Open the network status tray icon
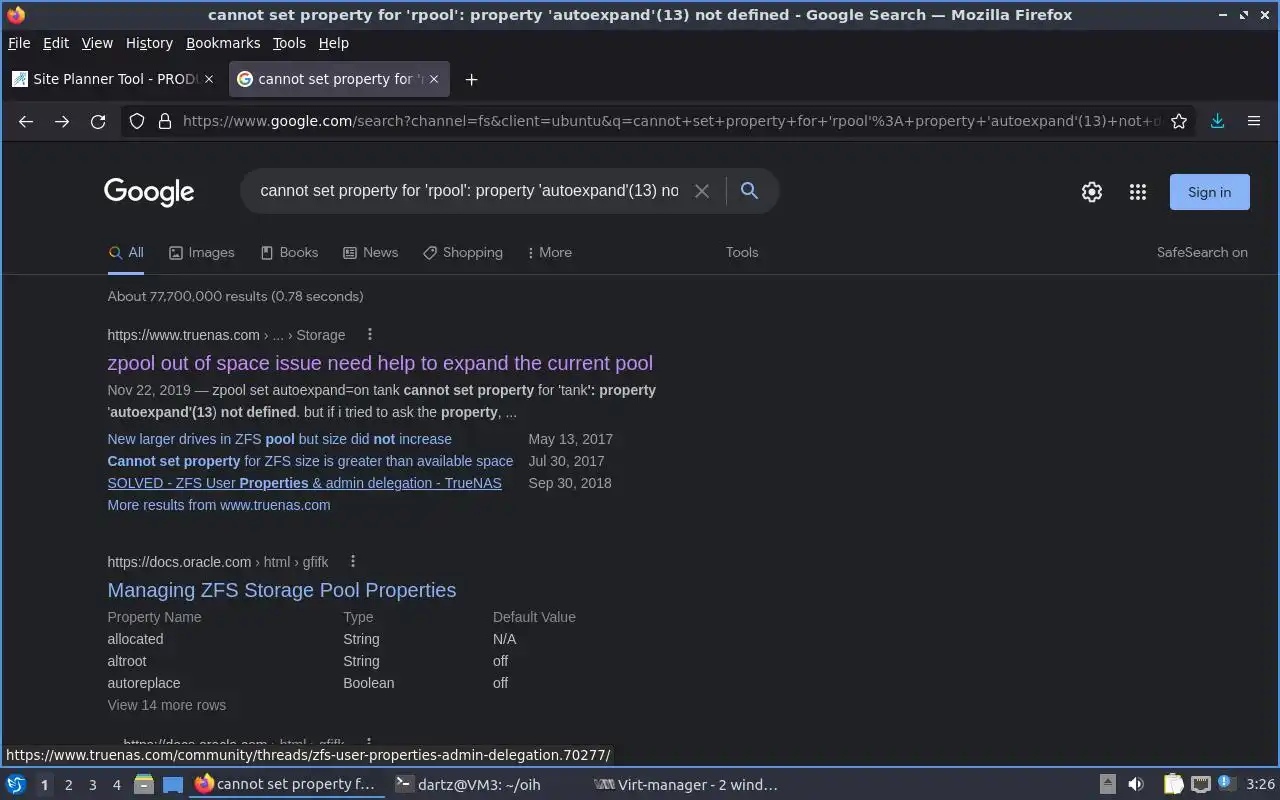1280x800 pixels. pyautogui.click(x=1201, y=784)
